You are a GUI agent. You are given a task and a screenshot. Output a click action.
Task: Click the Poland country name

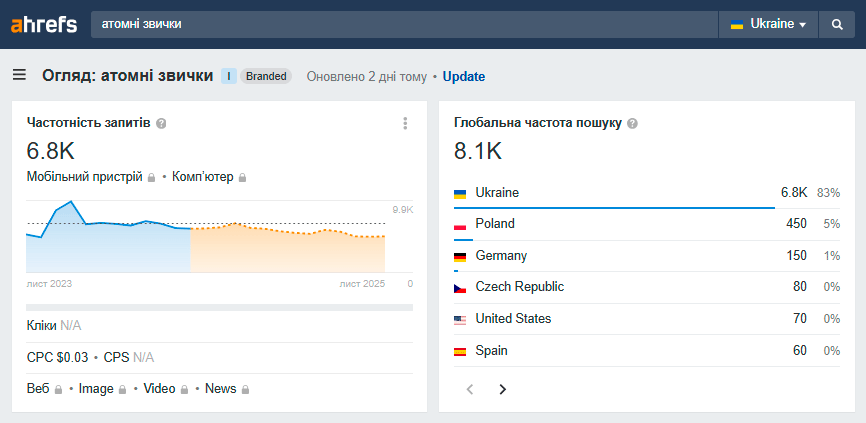pyautogui.click(x=495, y=224)
